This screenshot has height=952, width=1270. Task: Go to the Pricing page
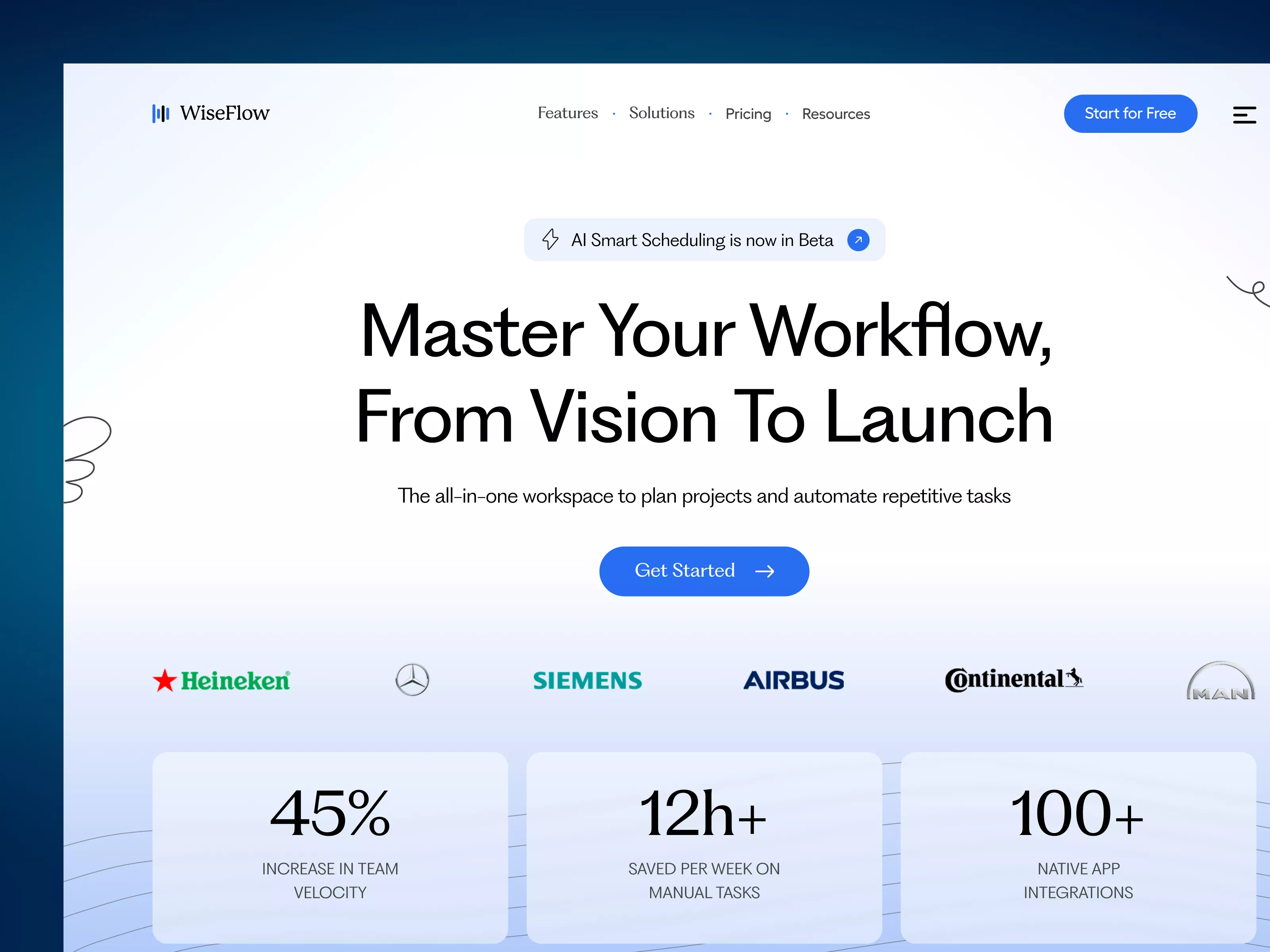coord(748,113)
